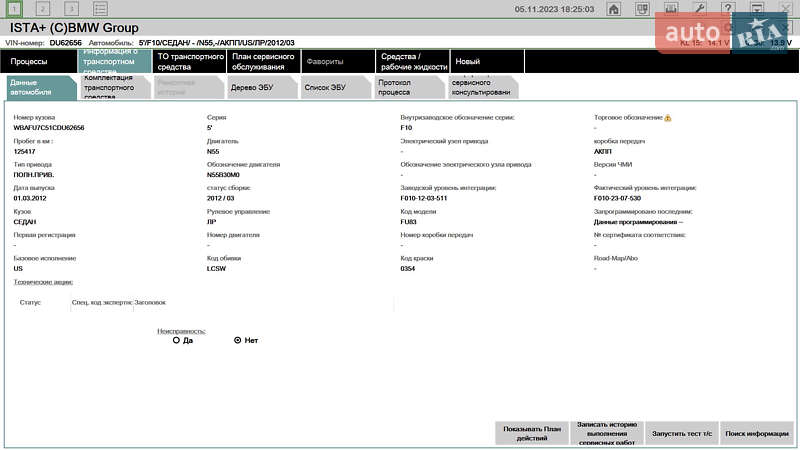Viewport: 800px width, 450px height.
Task: Click Поиск информации button
Action: tap(757, 433)
